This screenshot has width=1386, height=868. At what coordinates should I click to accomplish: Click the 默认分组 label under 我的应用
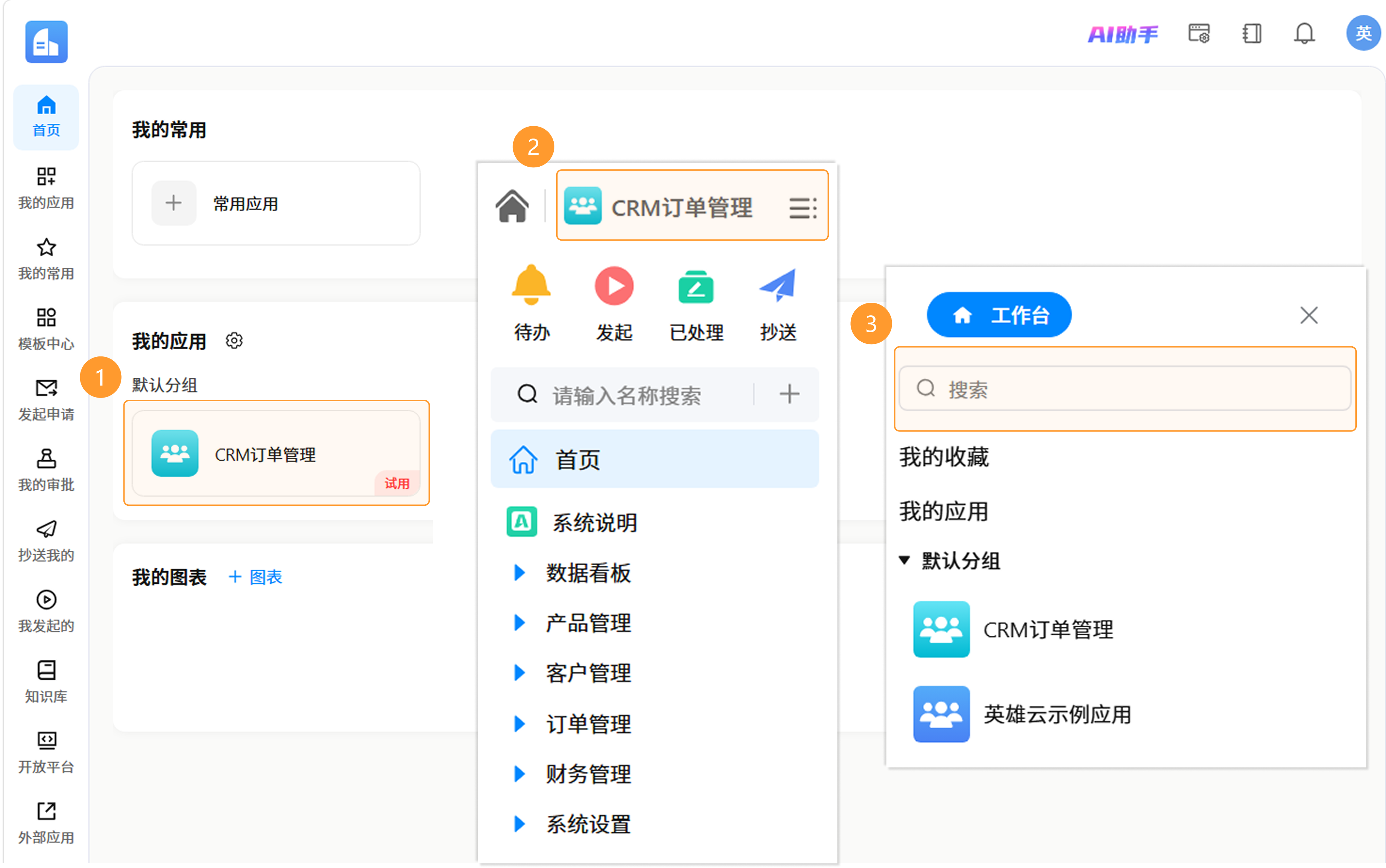(x=164, y=385)
